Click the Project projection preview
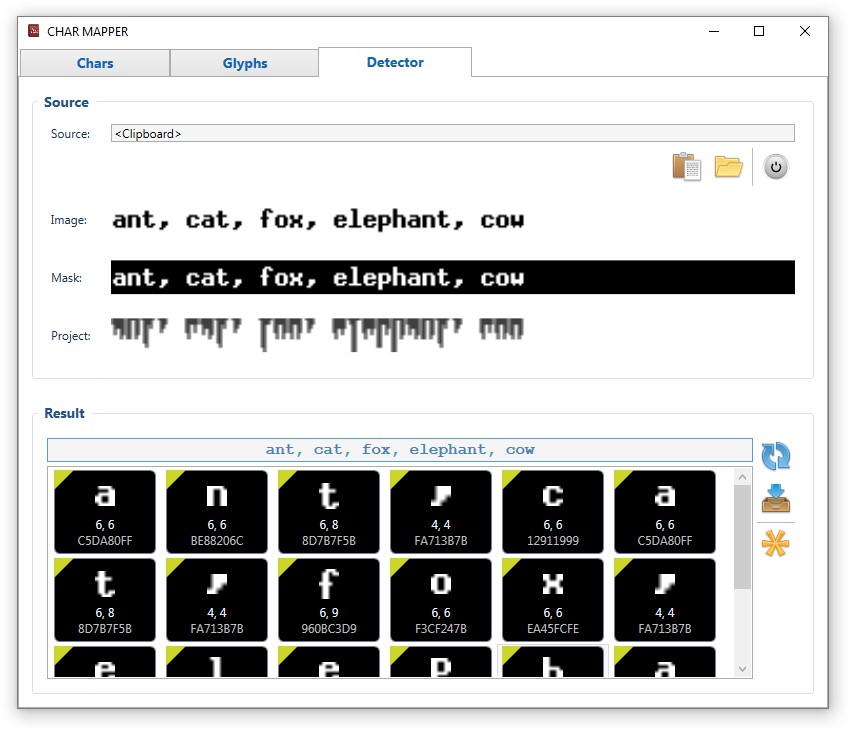850x731 pixels. coord(318,334)
